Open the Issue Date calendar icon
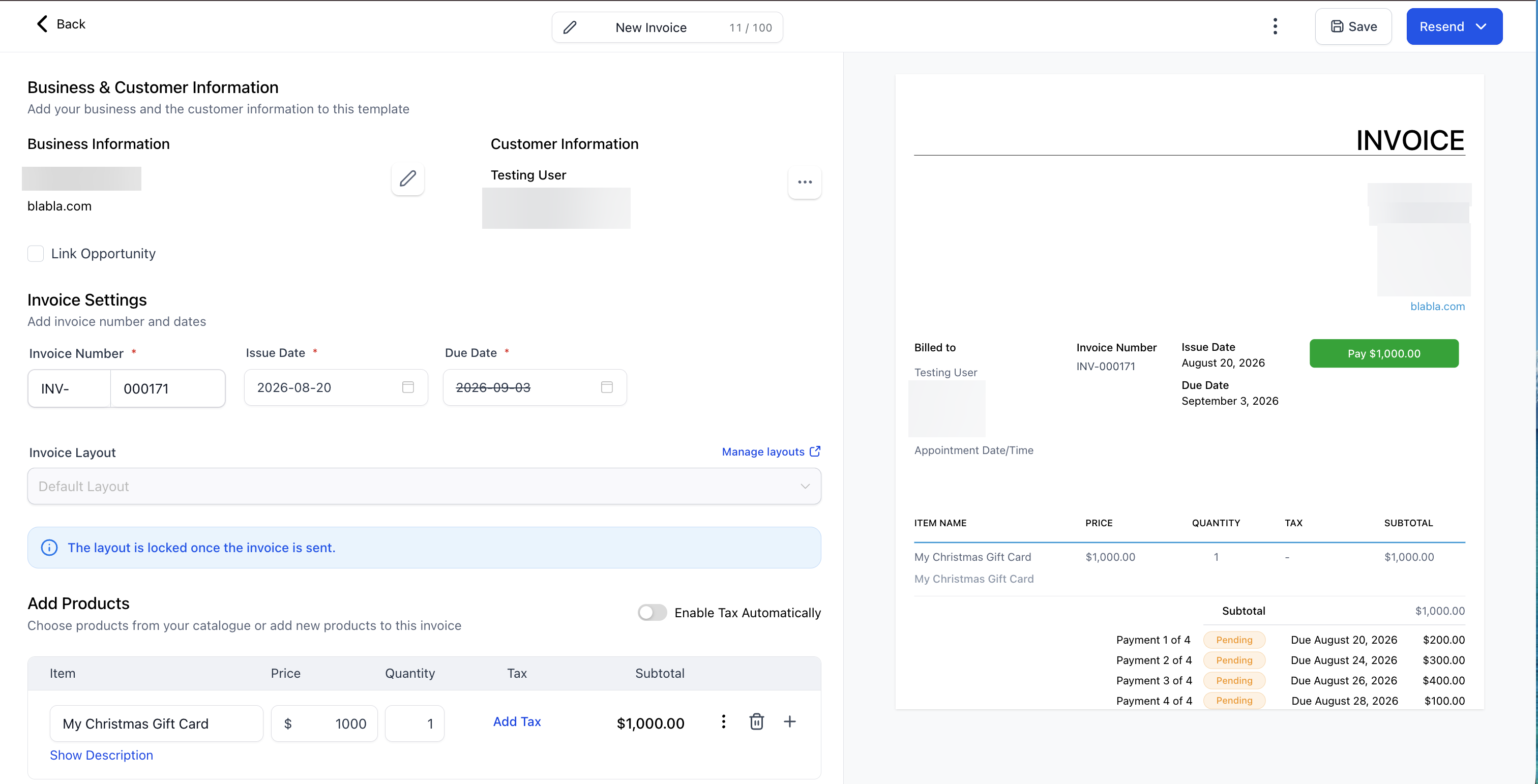This screenshot has height=784, width=1538. tap(408, 387)
